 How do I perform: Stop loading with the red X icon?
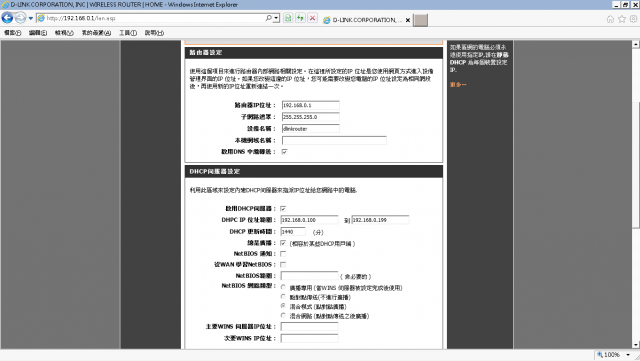click(x=313, y=18)
